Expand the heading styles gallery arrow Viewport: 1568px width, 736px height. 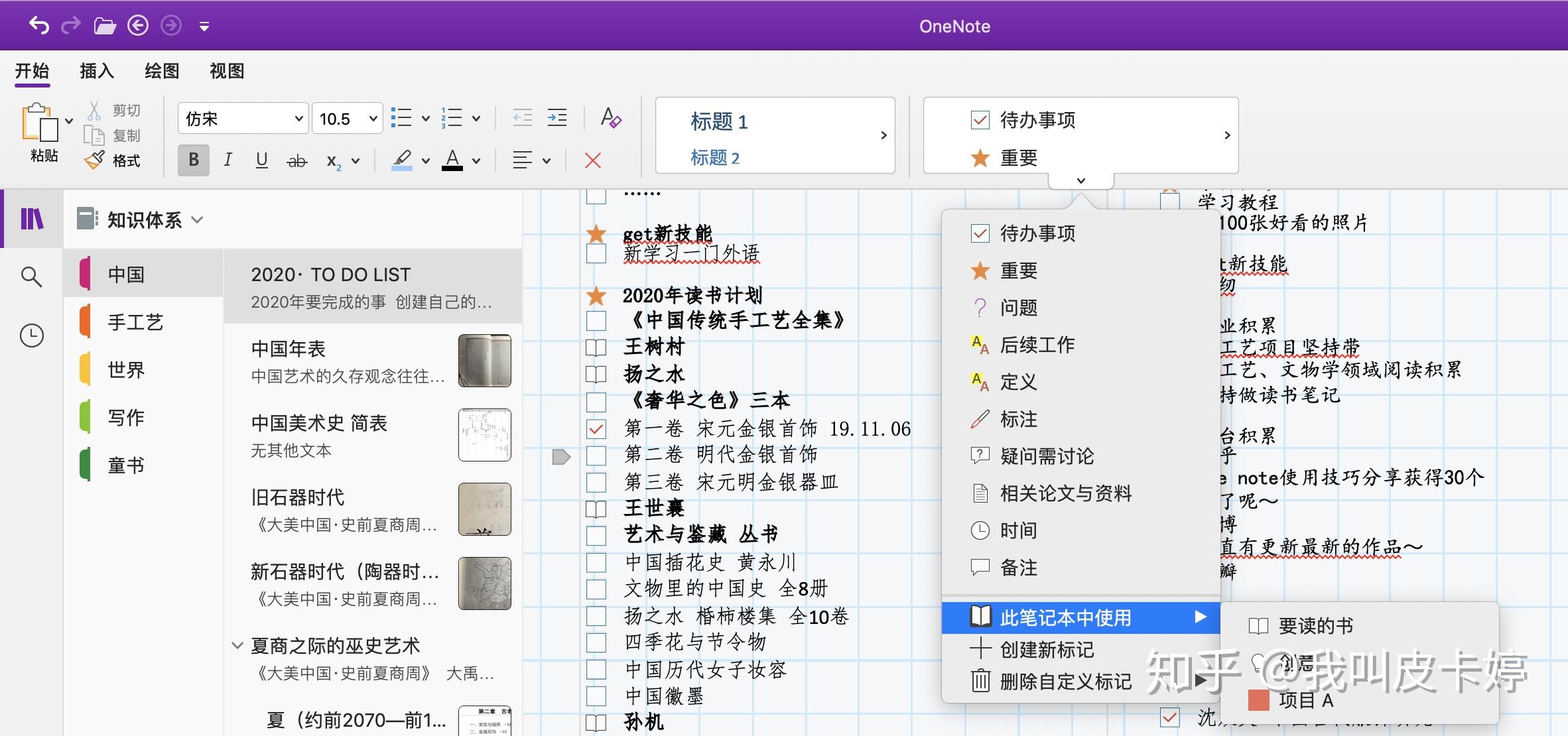[x=883, y=135]
